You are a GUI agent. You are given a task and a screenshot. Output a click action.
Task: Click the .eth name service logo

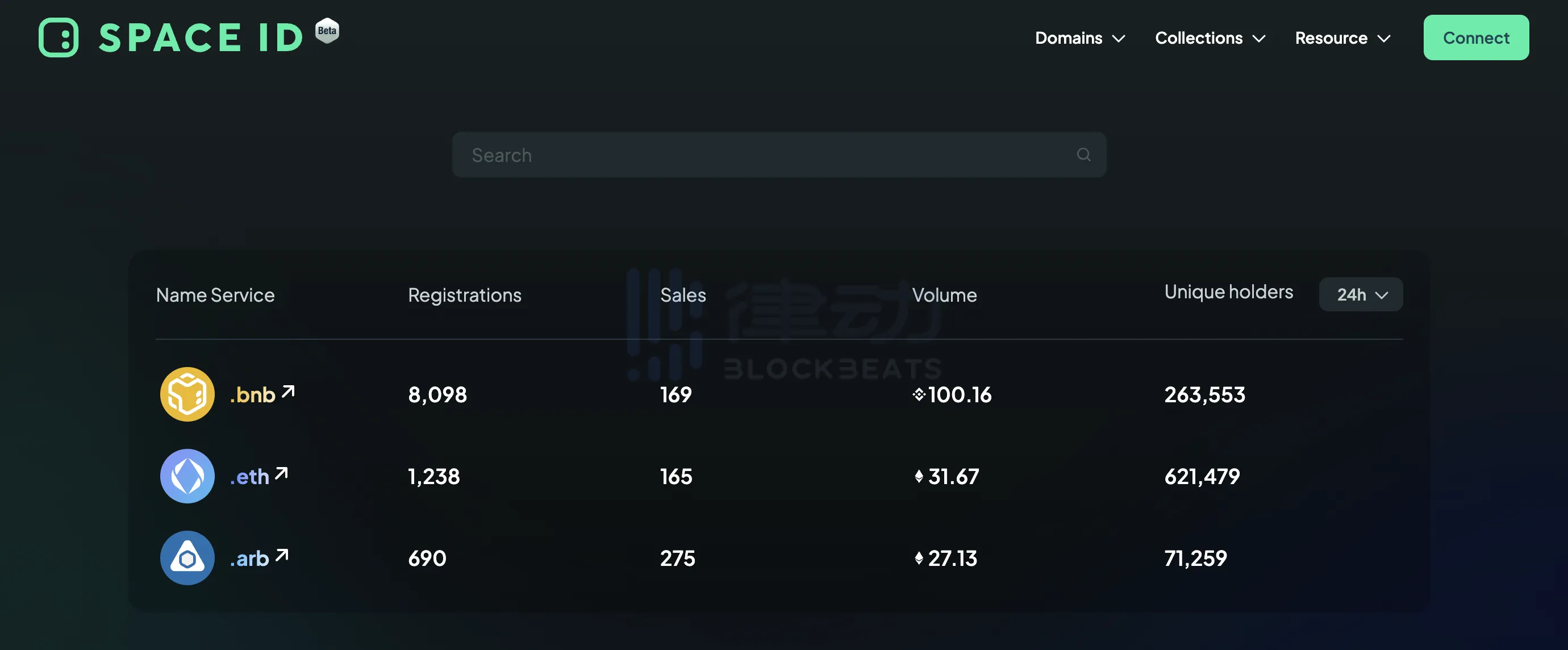point(187,476)
